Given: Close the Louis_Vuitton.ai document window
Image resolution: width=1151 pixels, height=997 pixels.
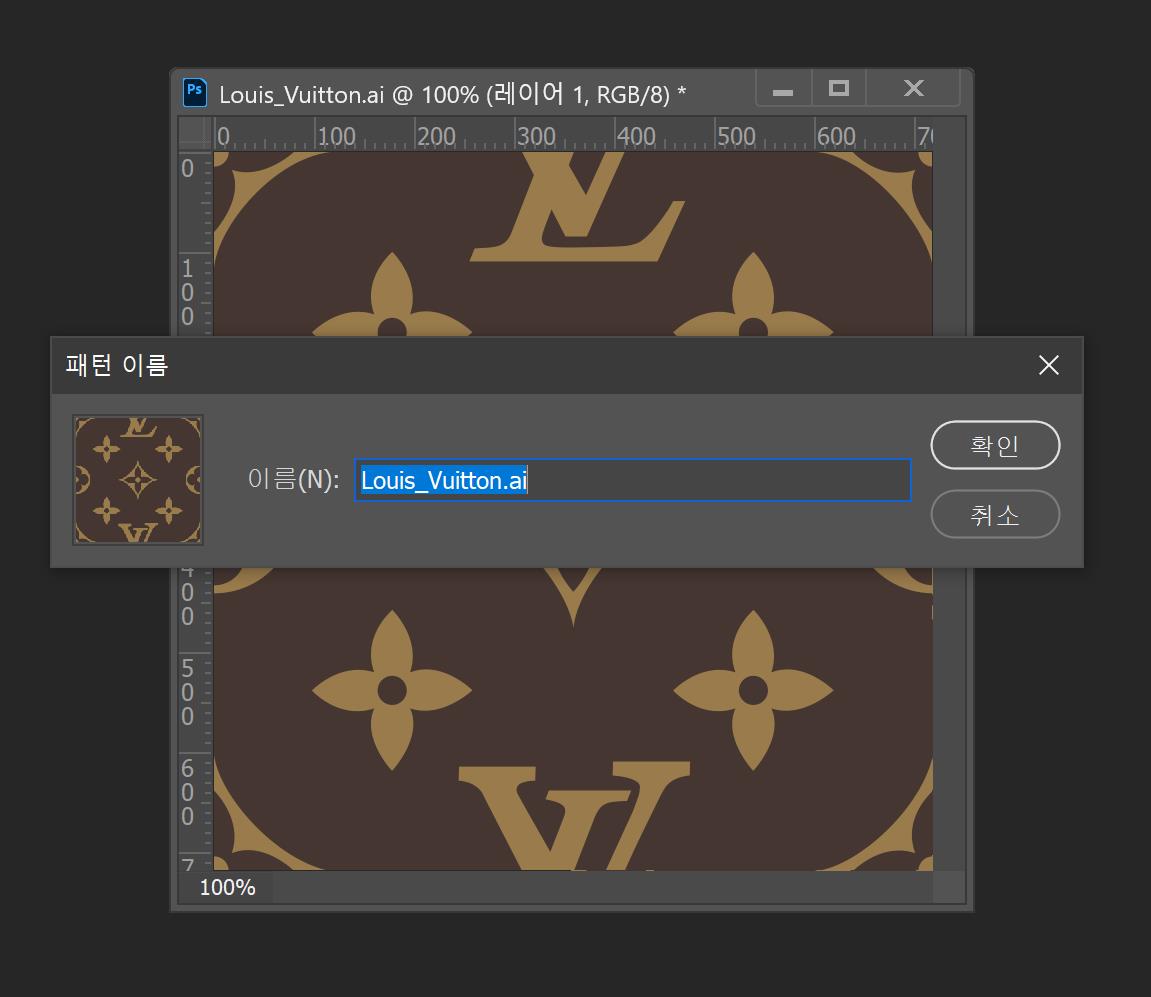Looking at the screenshot, I should point(913,89).
